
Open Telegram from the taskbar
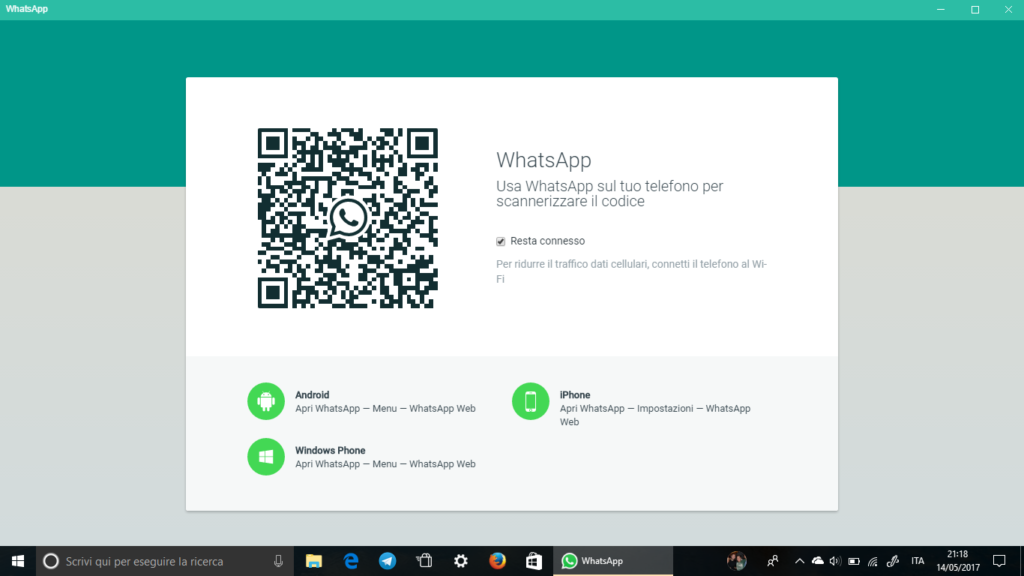click(x=387, y=561)
